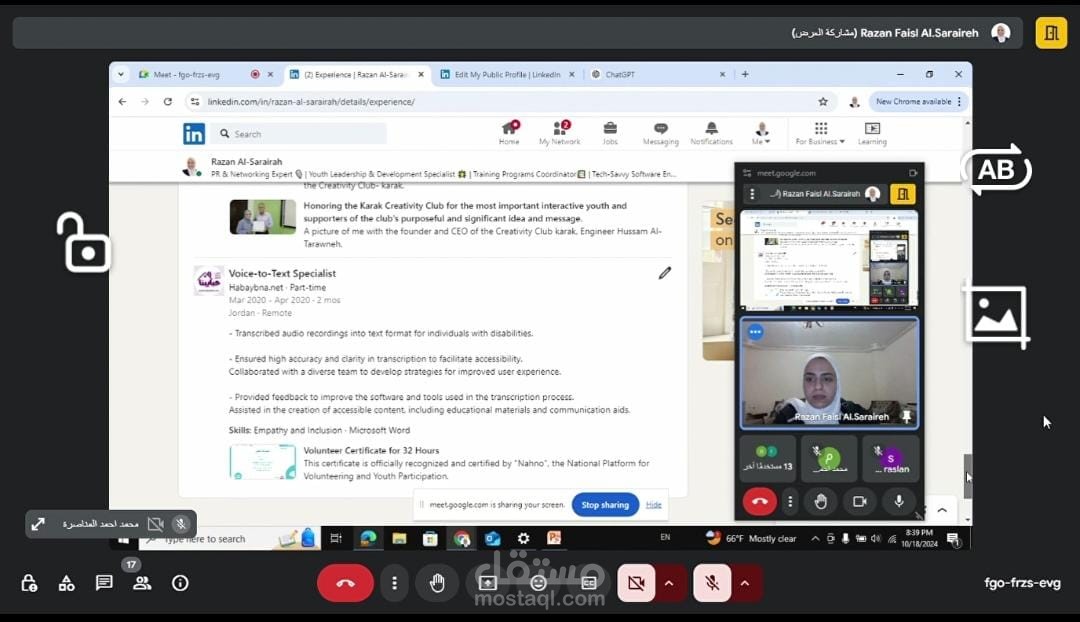Open emoji reactions in Meet bottom bar

click(538, 583)
